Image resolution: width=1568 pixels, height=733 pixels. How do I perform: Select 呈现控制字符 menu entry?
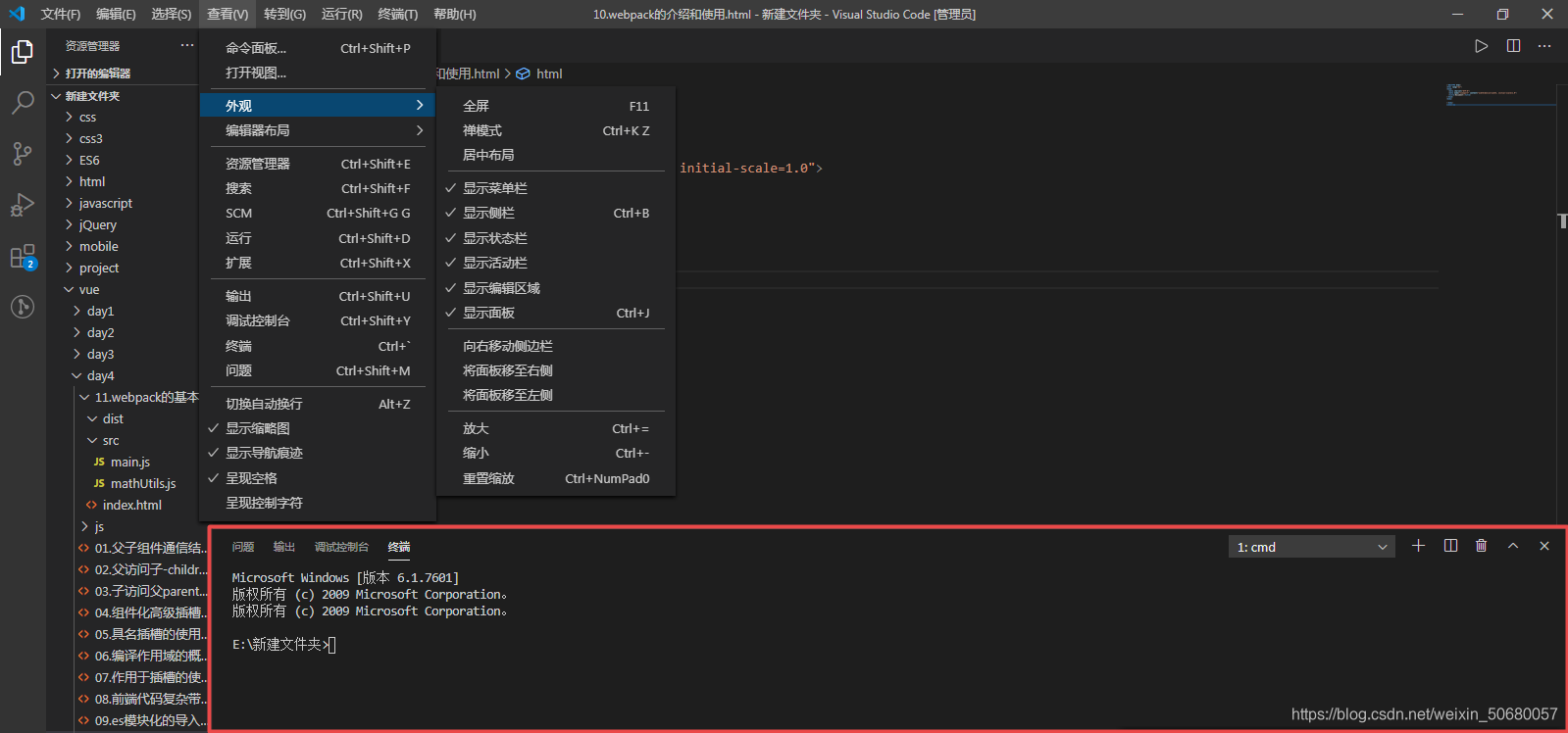tap(318, 503)
